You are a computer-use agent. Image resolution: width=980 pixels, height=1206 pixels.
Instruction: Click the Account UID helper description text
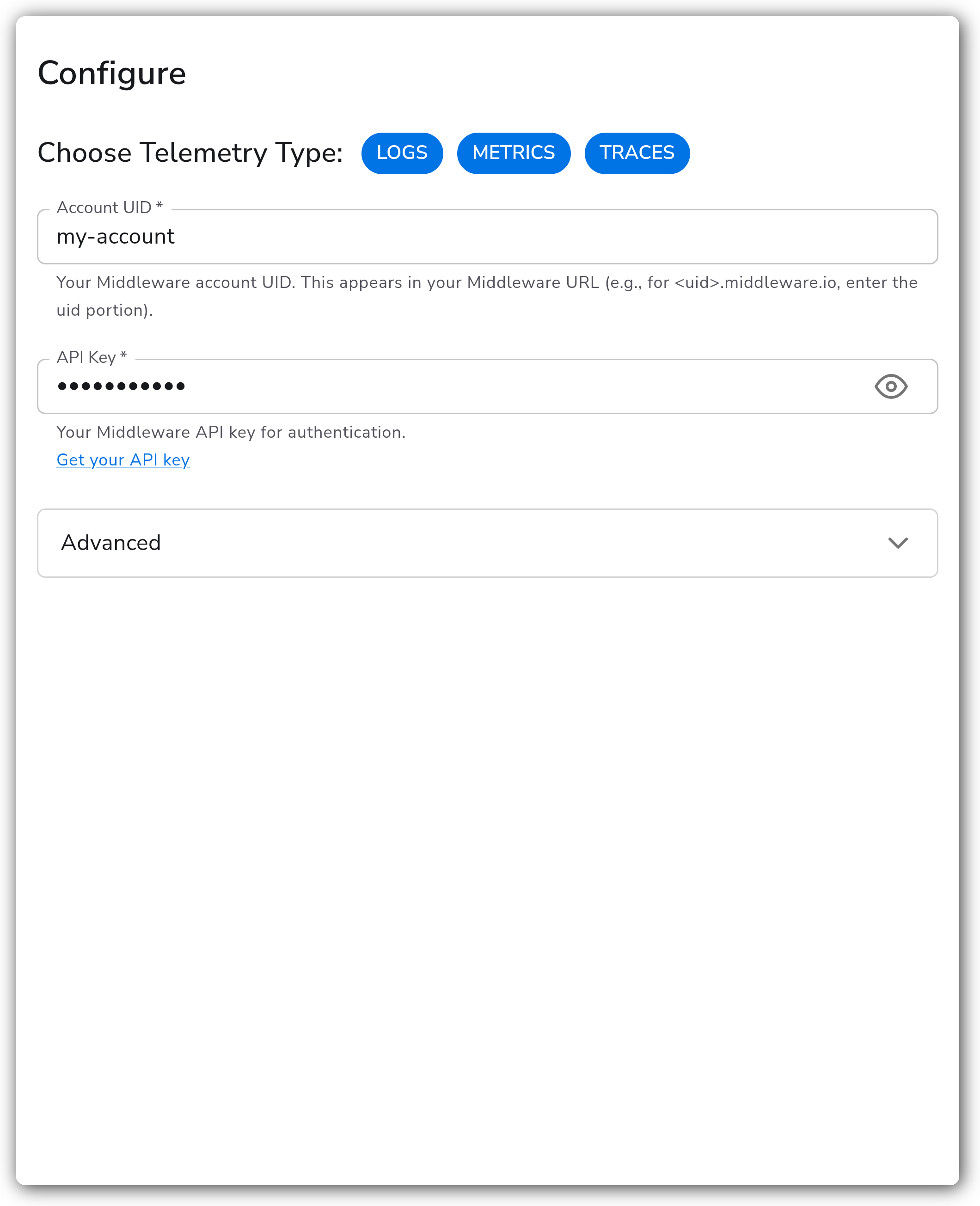[x=487, y=296]
